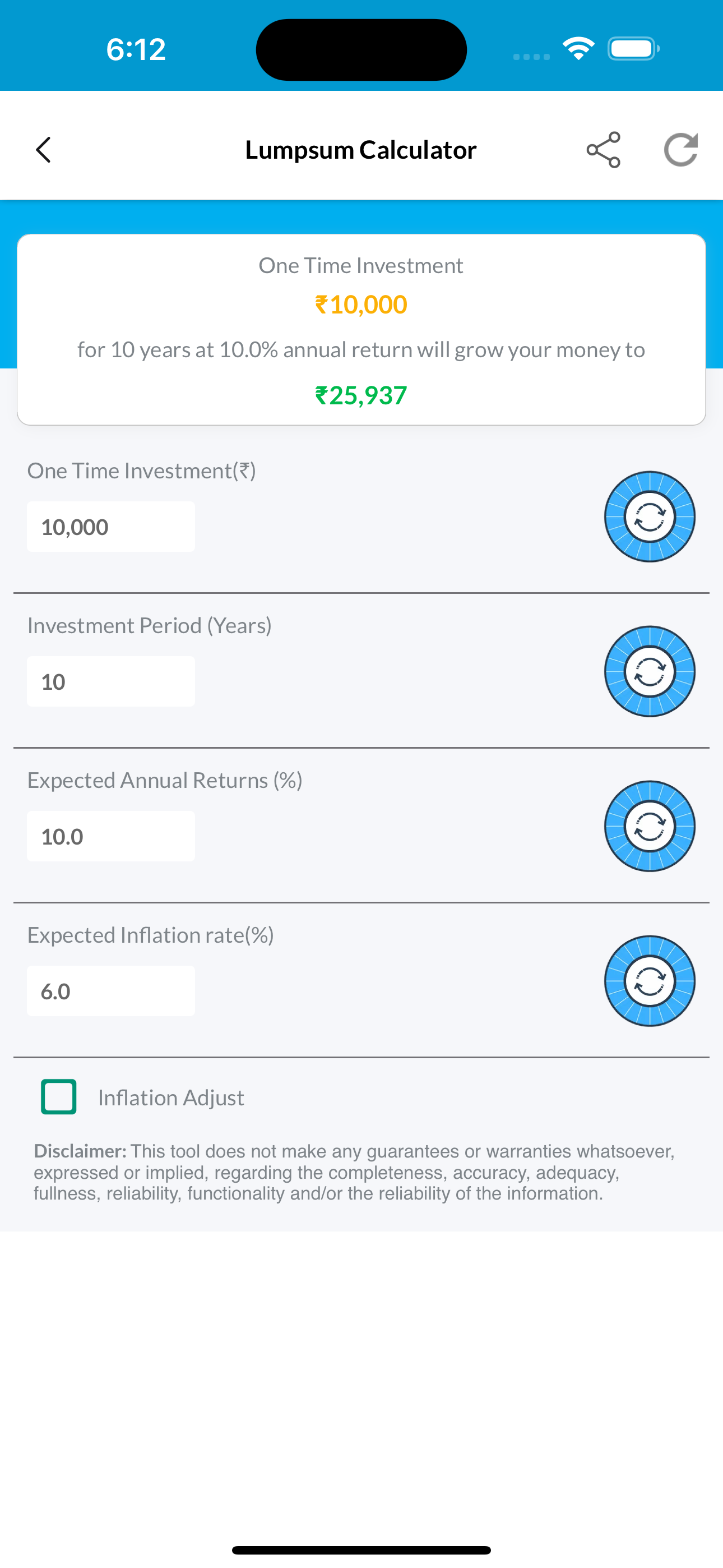Focus the Expected Inflation rate 6.0 field
Image resolution: width=723 pixels, height=1568 pixels.
click(x=111, y=991)
